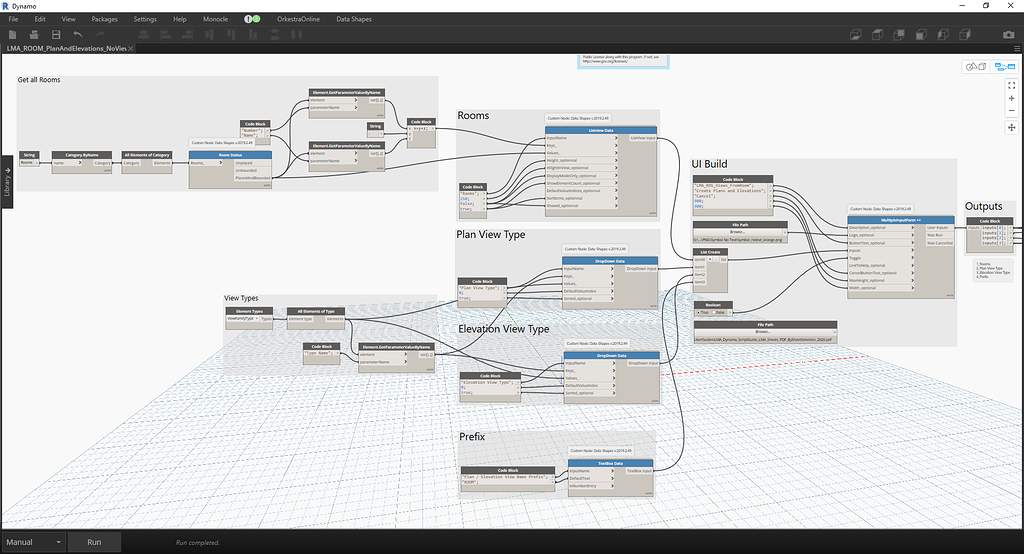
Task: Open the Data Shapes menu
Action: click(x=354, y=19)
